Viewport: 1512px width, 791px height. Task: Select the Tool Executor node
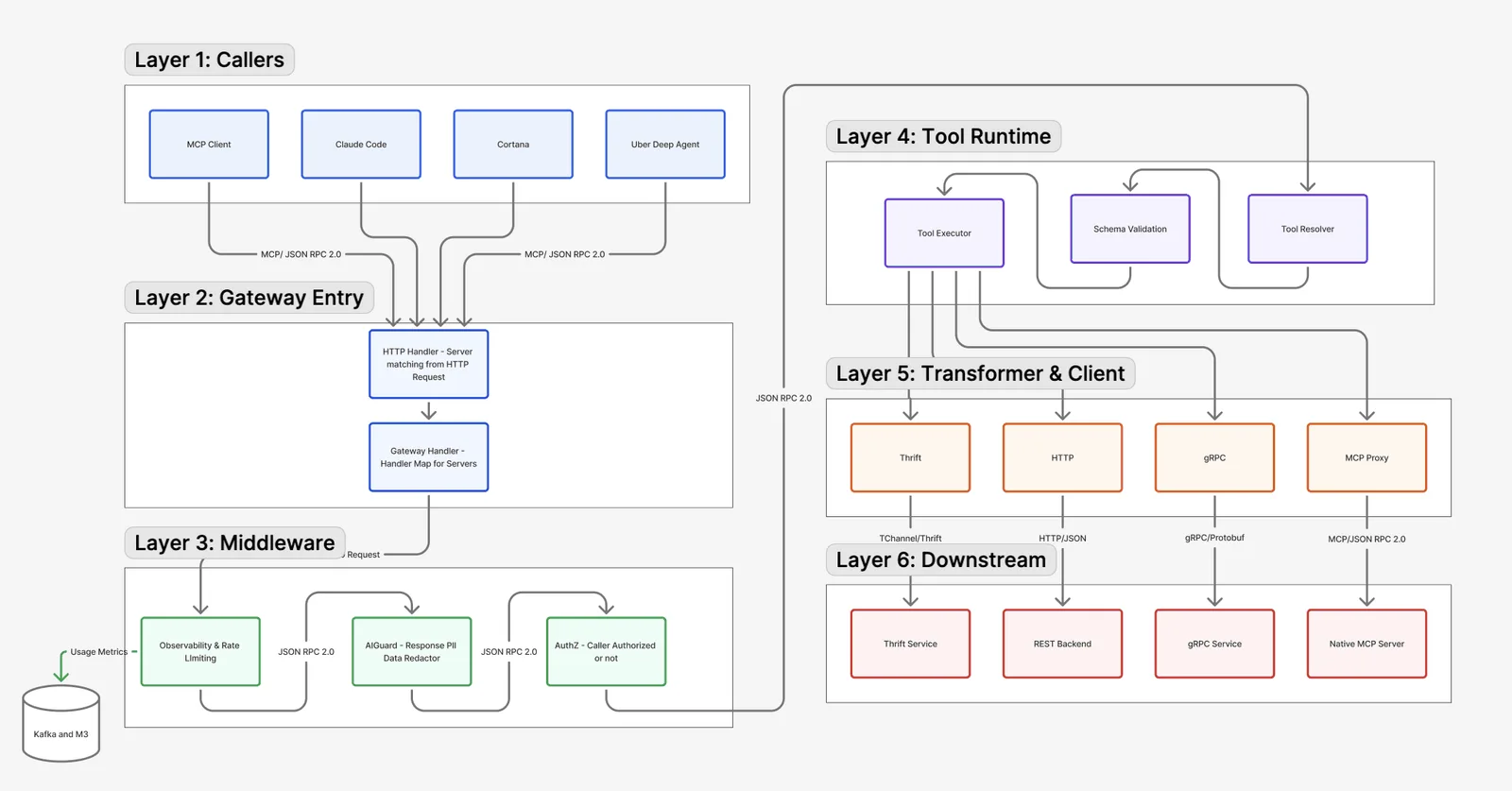944,232
